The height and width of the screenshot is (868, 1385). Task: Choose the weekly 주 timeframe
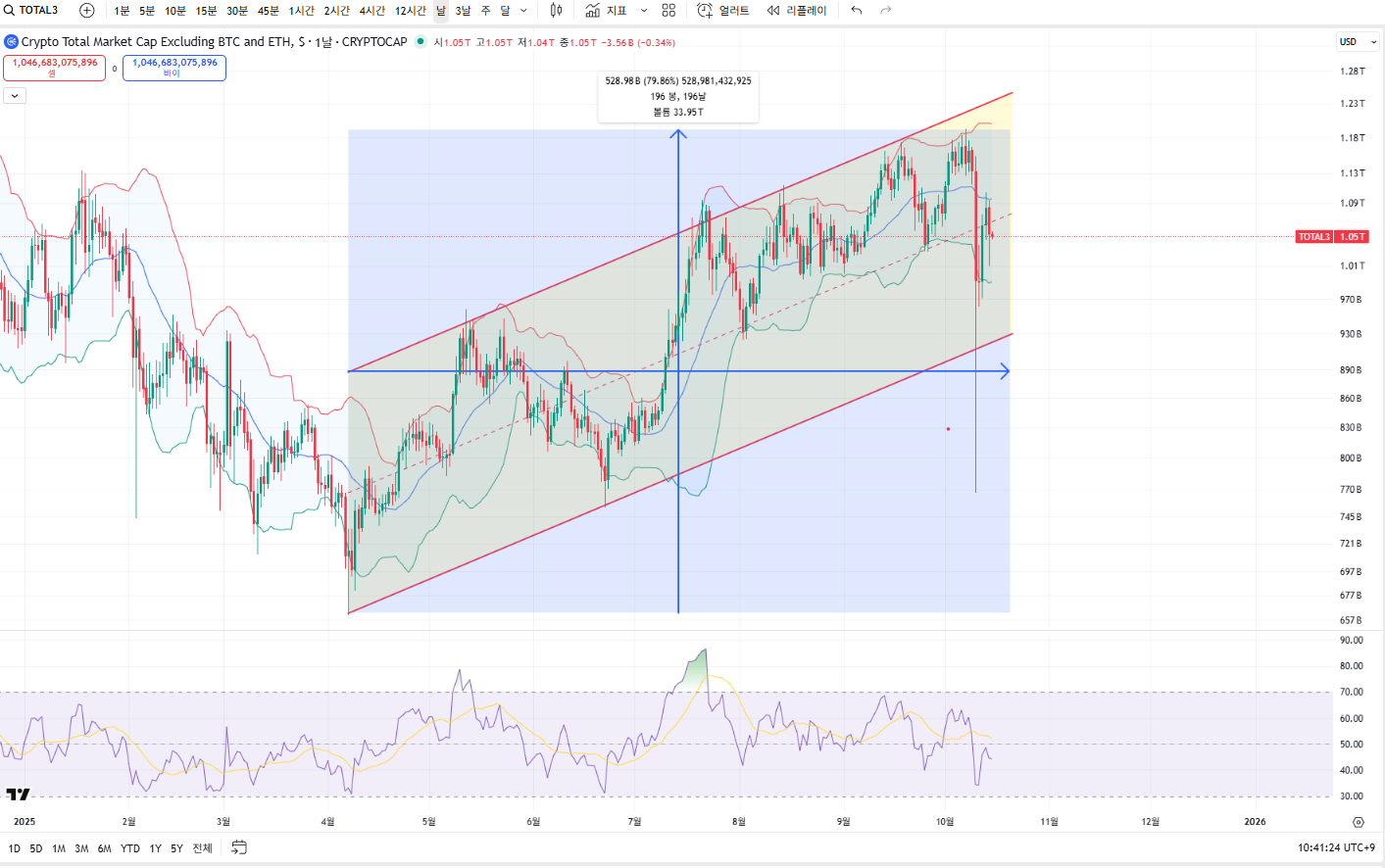click(x=486, y=11)
